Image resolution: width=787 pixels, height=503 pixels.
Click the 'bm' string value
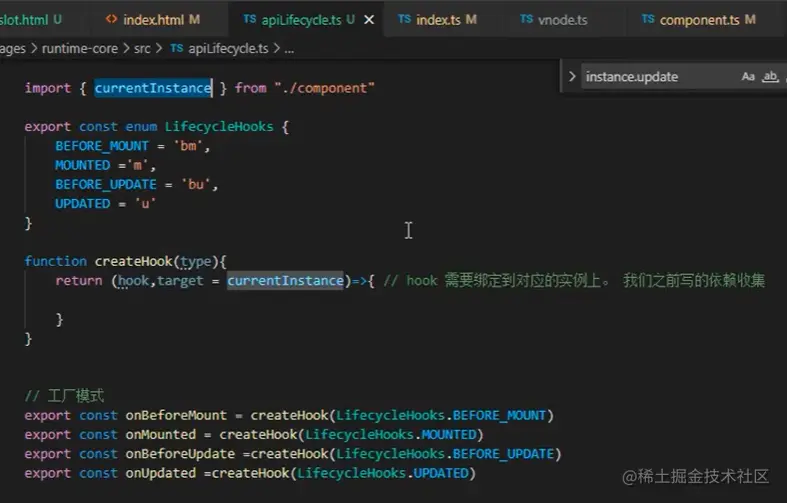click(188, 146)
